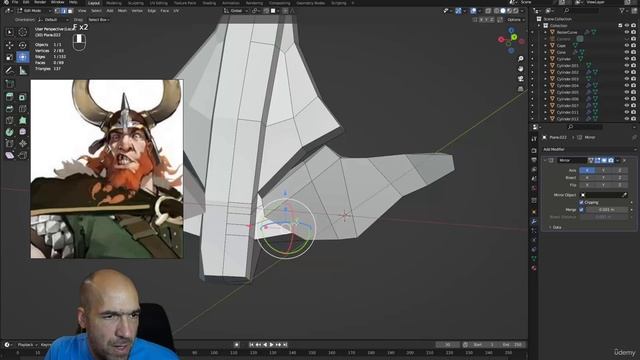The height and width of the screenshot is (360, 640).
Task: Select the Spin tool
Action: 10,132
